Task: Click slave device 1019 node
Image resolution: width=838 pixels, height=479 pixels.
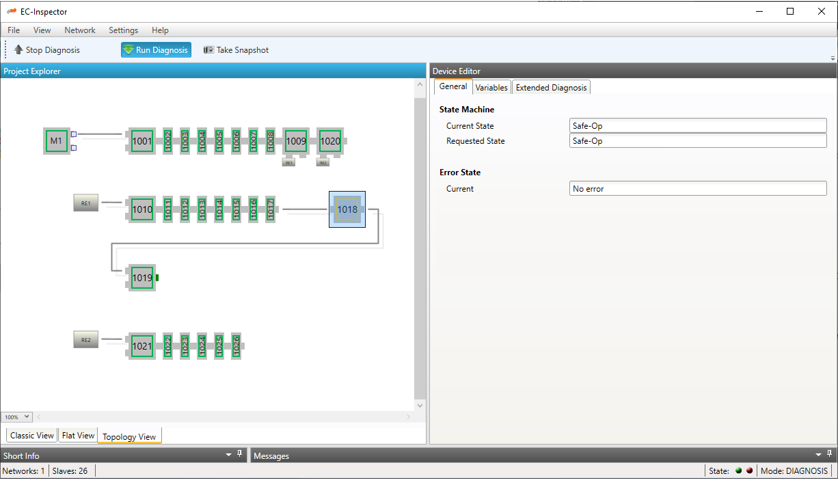Action: [x=142, y=278]
